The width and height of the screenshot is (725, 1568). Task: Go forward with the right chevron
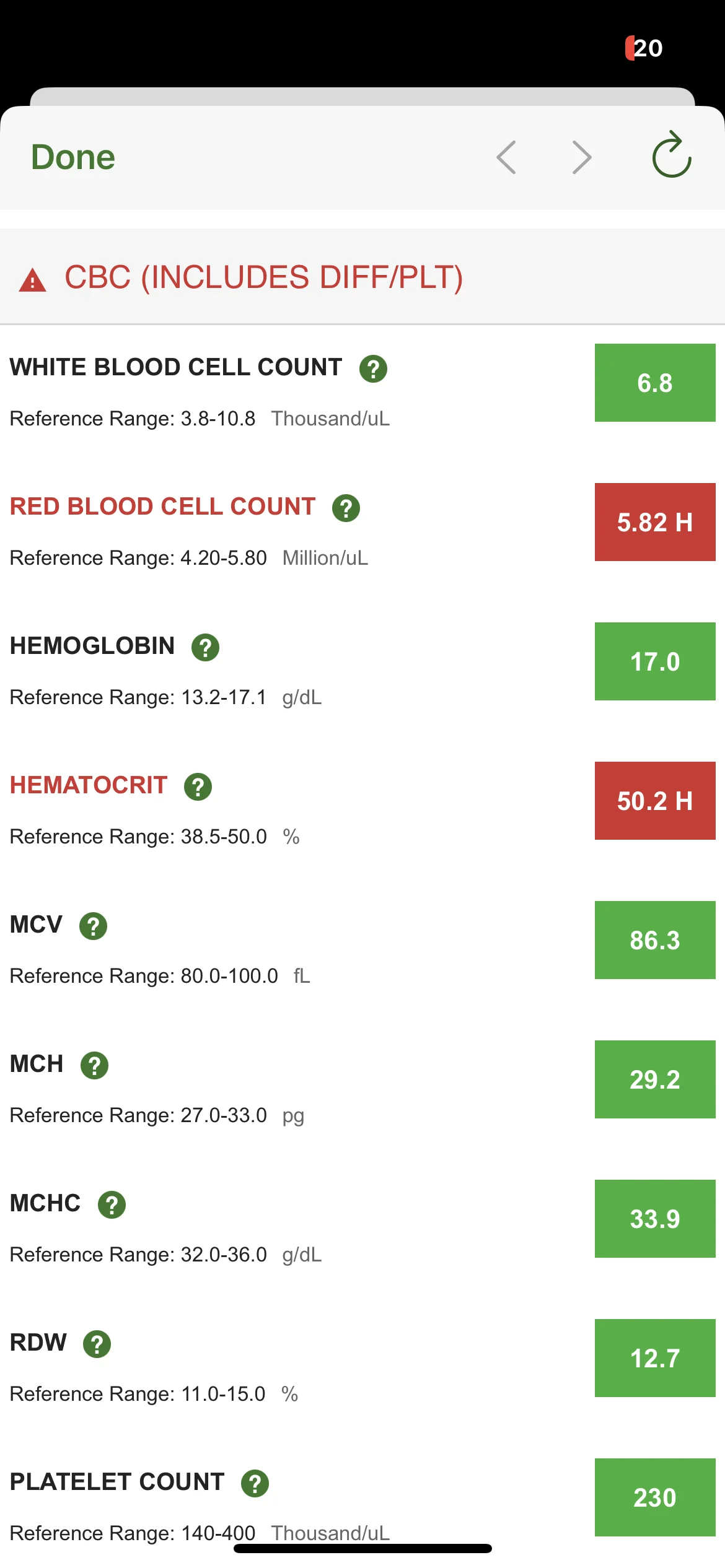coord(581,157)
